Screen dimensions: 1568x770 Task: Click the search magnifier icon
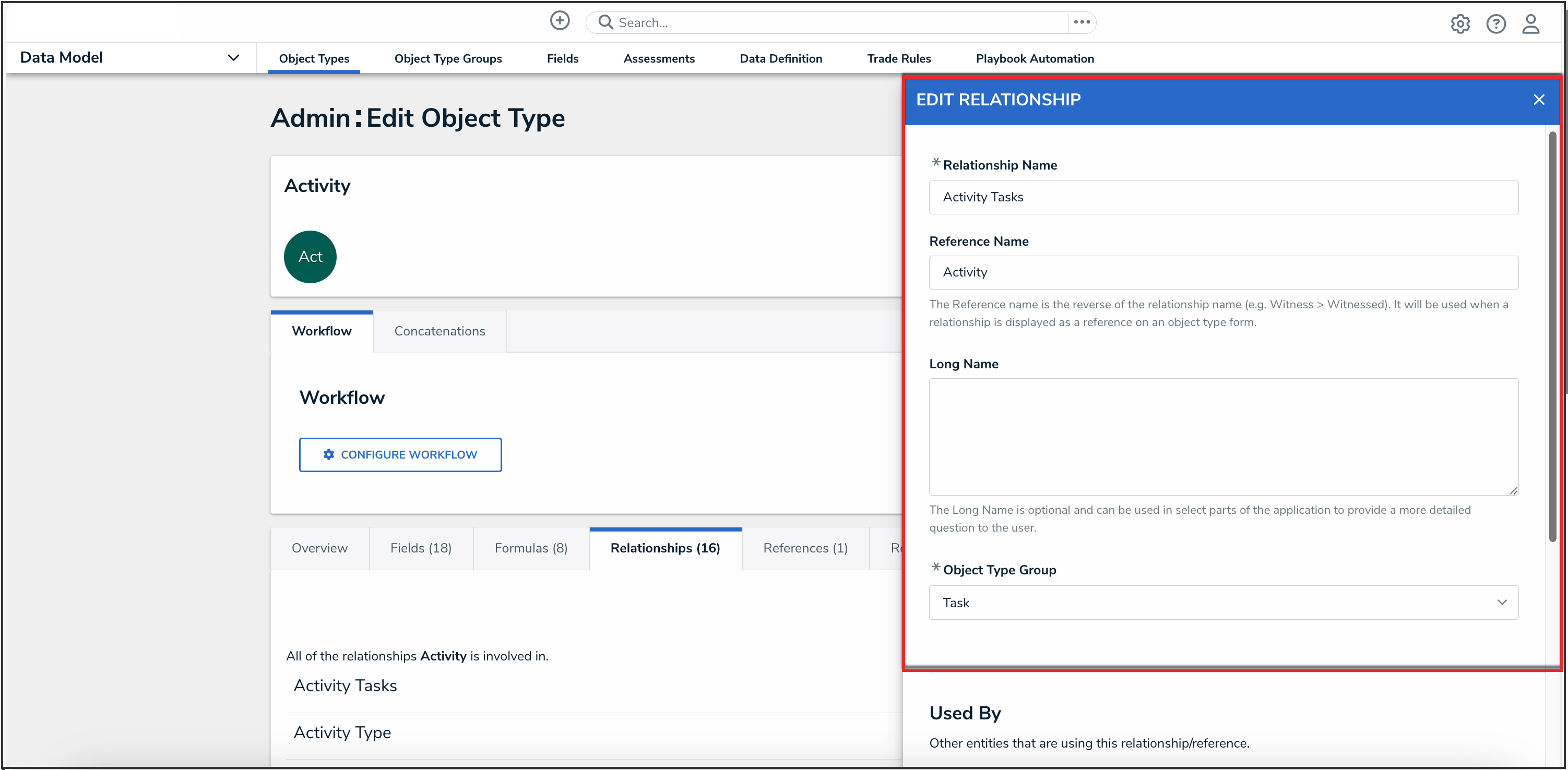tap(605, 22)
